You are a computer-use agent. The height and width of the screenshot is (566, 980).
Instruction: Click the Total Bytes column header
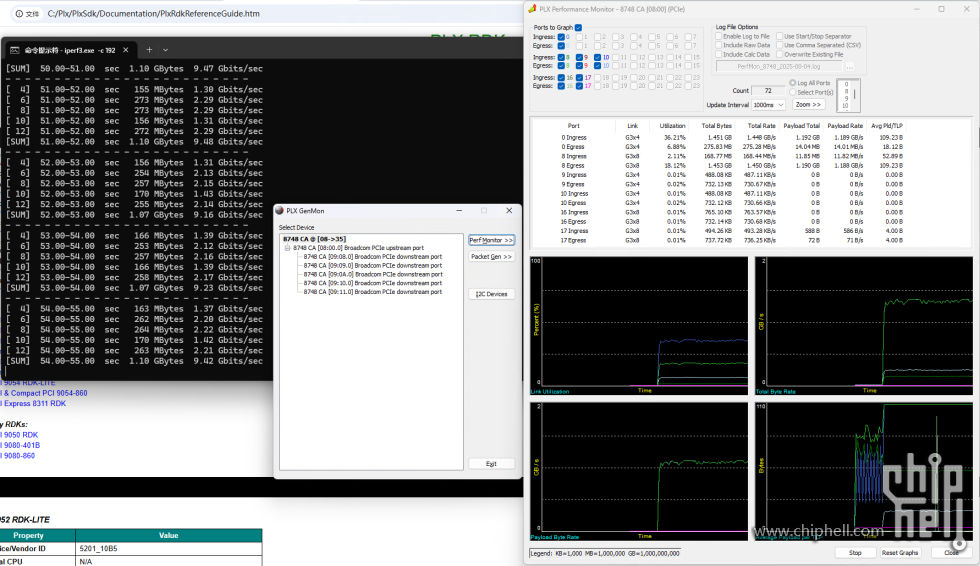[x=716, y=126]
